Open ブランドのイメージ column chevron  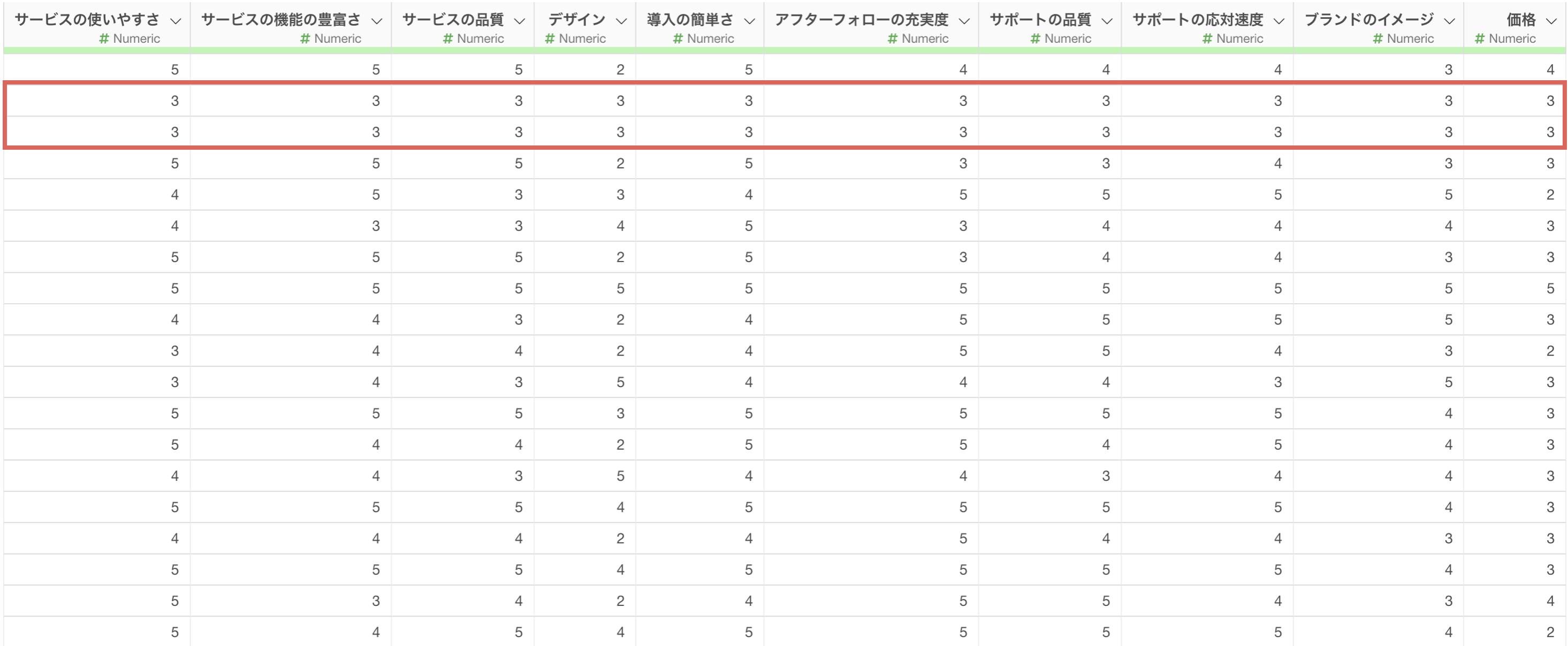click(1449, 21)
